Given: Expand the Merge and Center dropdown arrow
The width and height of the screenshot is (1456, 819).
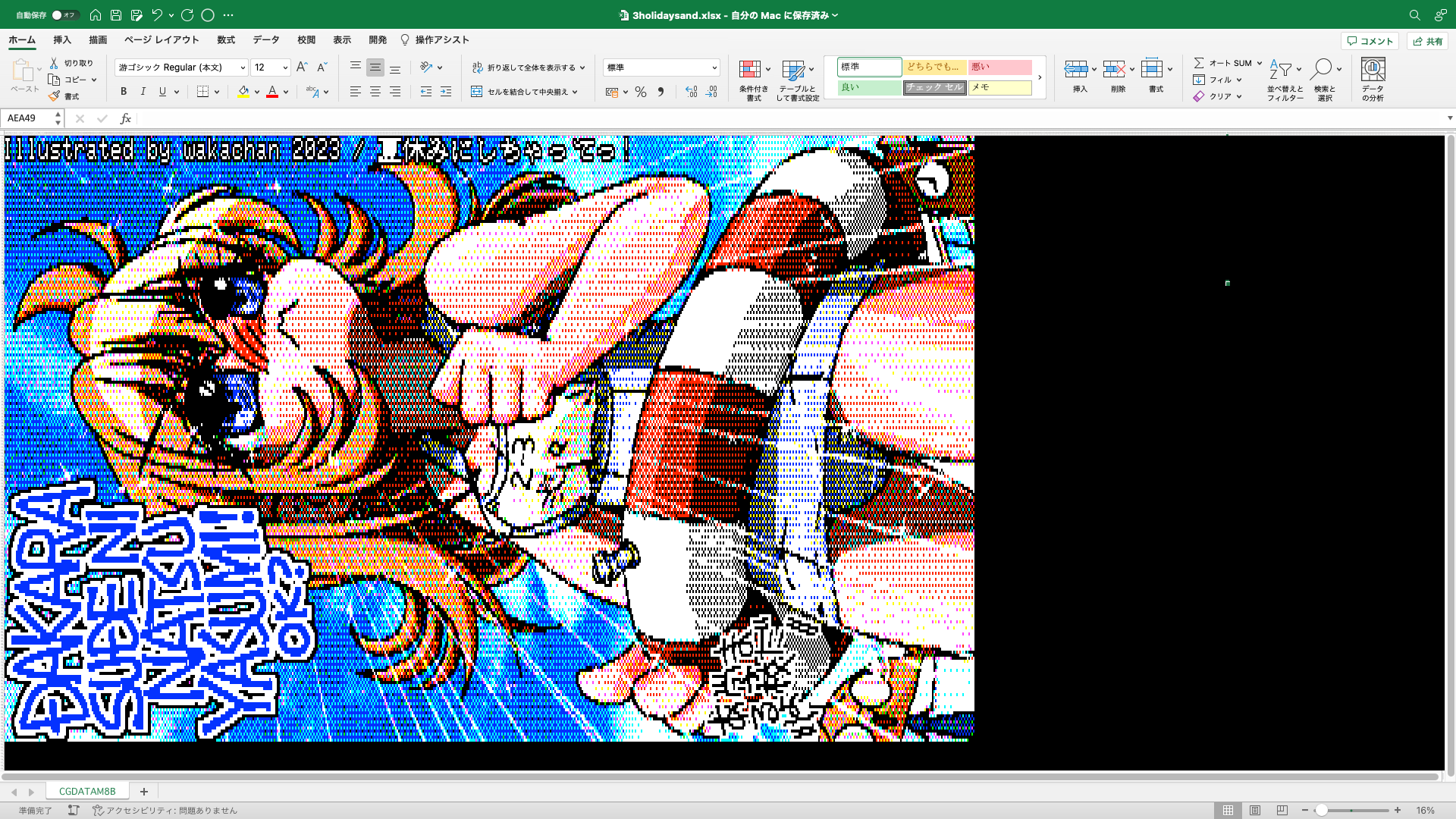Looking at the screenshot, I should (x=575, y=92).
